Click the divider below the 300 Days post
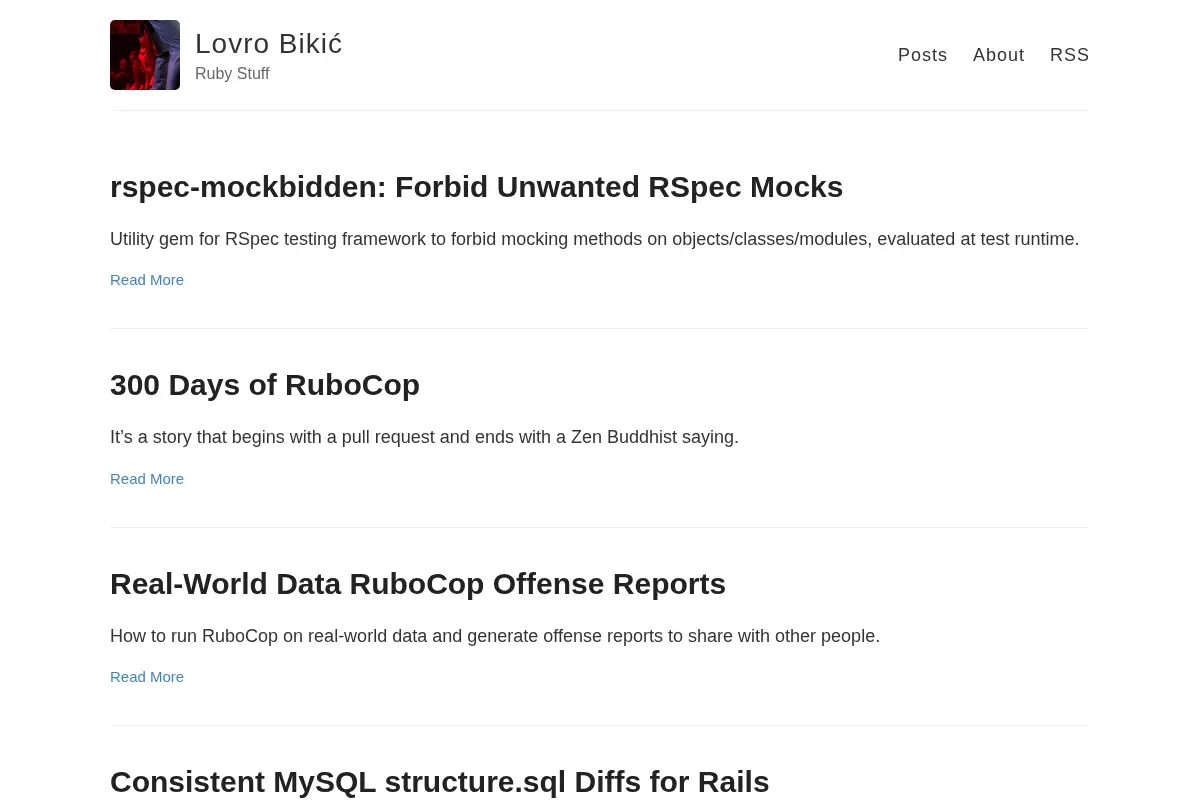 coord(599,527)
